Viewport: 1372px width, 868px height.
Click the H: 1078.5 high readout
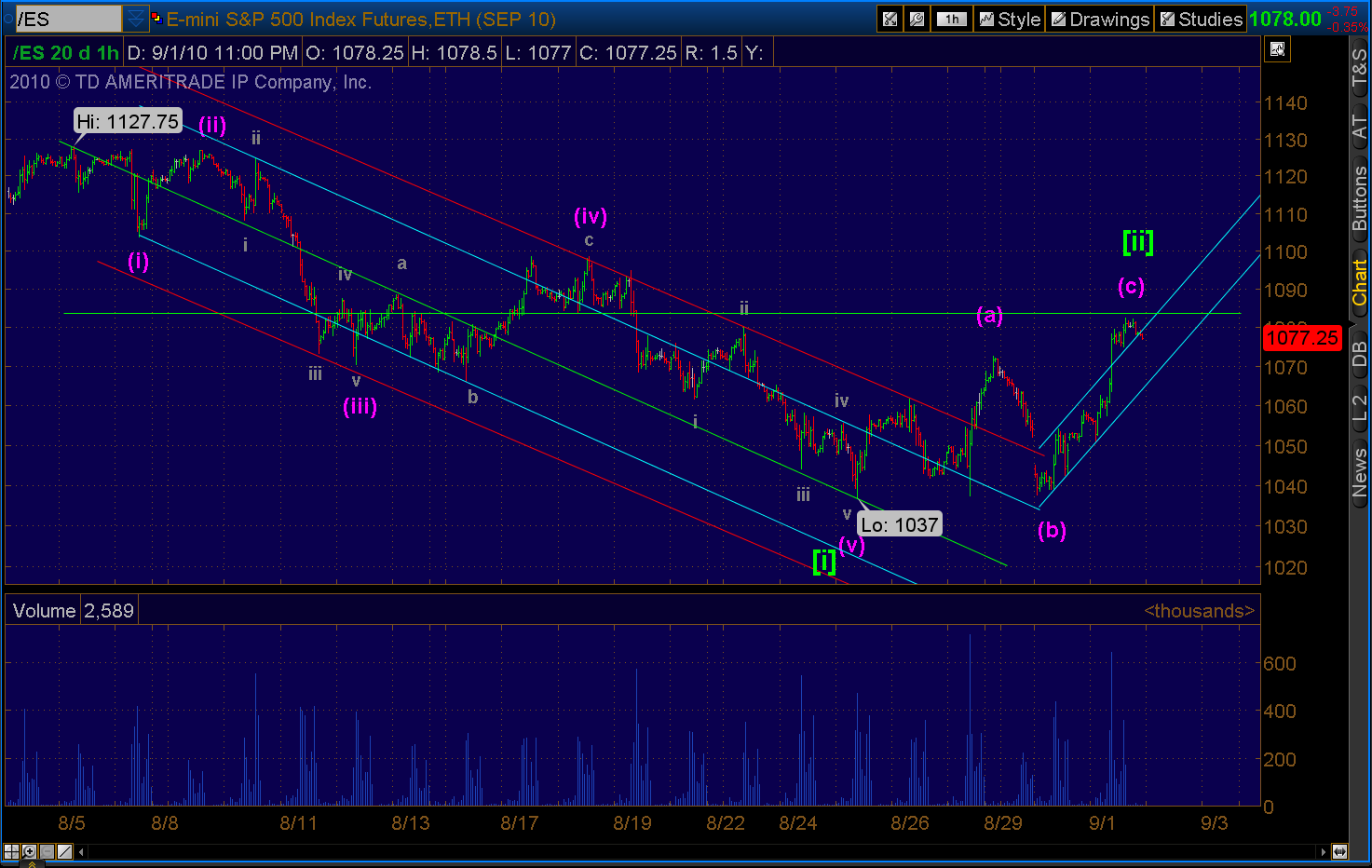455,53
